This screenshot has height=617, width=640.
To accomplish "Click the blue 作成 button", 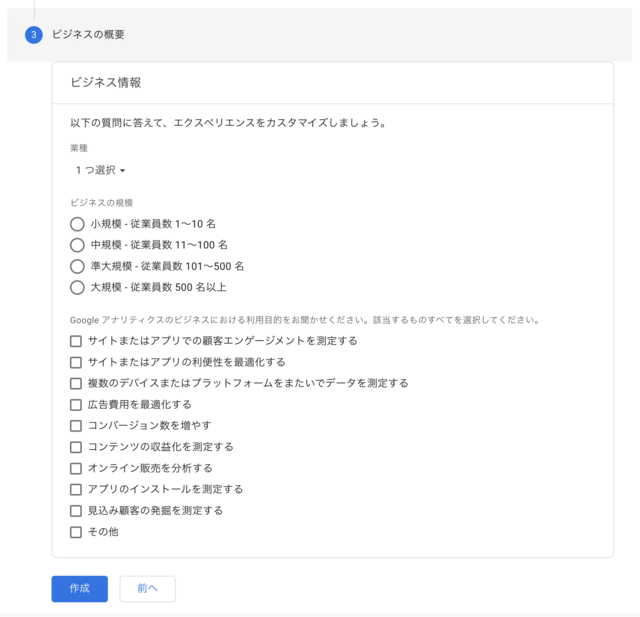I will pos(80,588).
